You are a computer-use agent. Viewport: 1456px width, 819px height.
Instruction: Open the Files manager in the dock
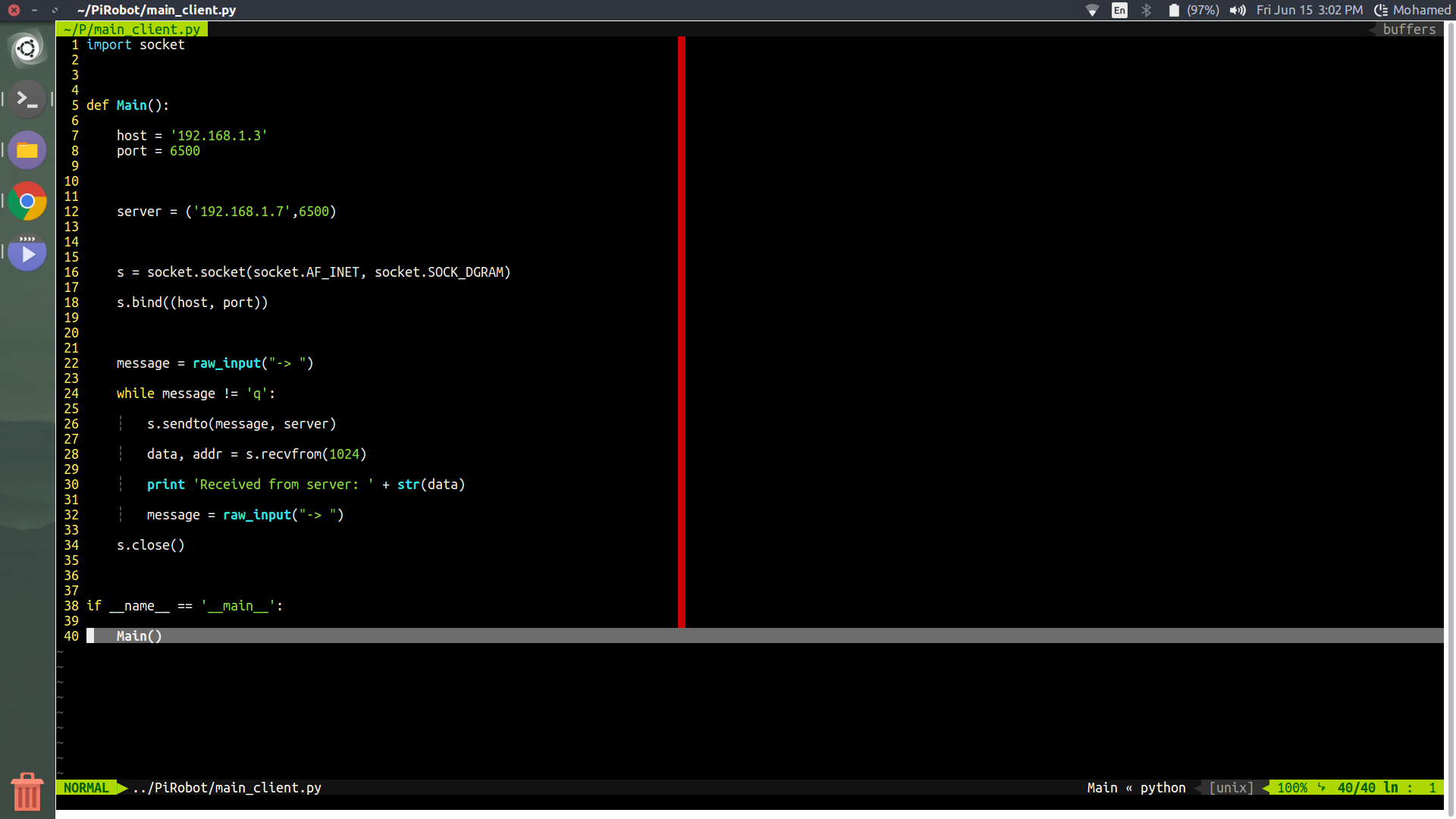point(27,150)
